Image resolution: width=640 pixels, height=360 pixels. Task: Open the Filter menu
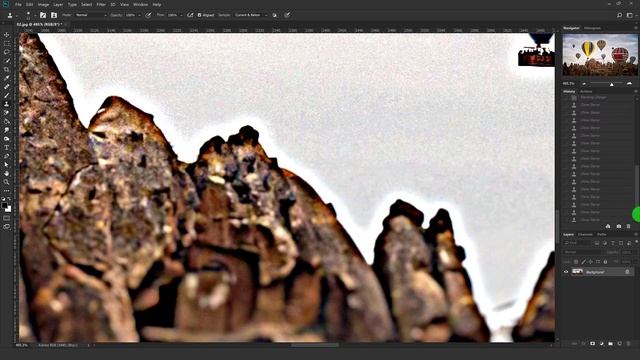101,4
